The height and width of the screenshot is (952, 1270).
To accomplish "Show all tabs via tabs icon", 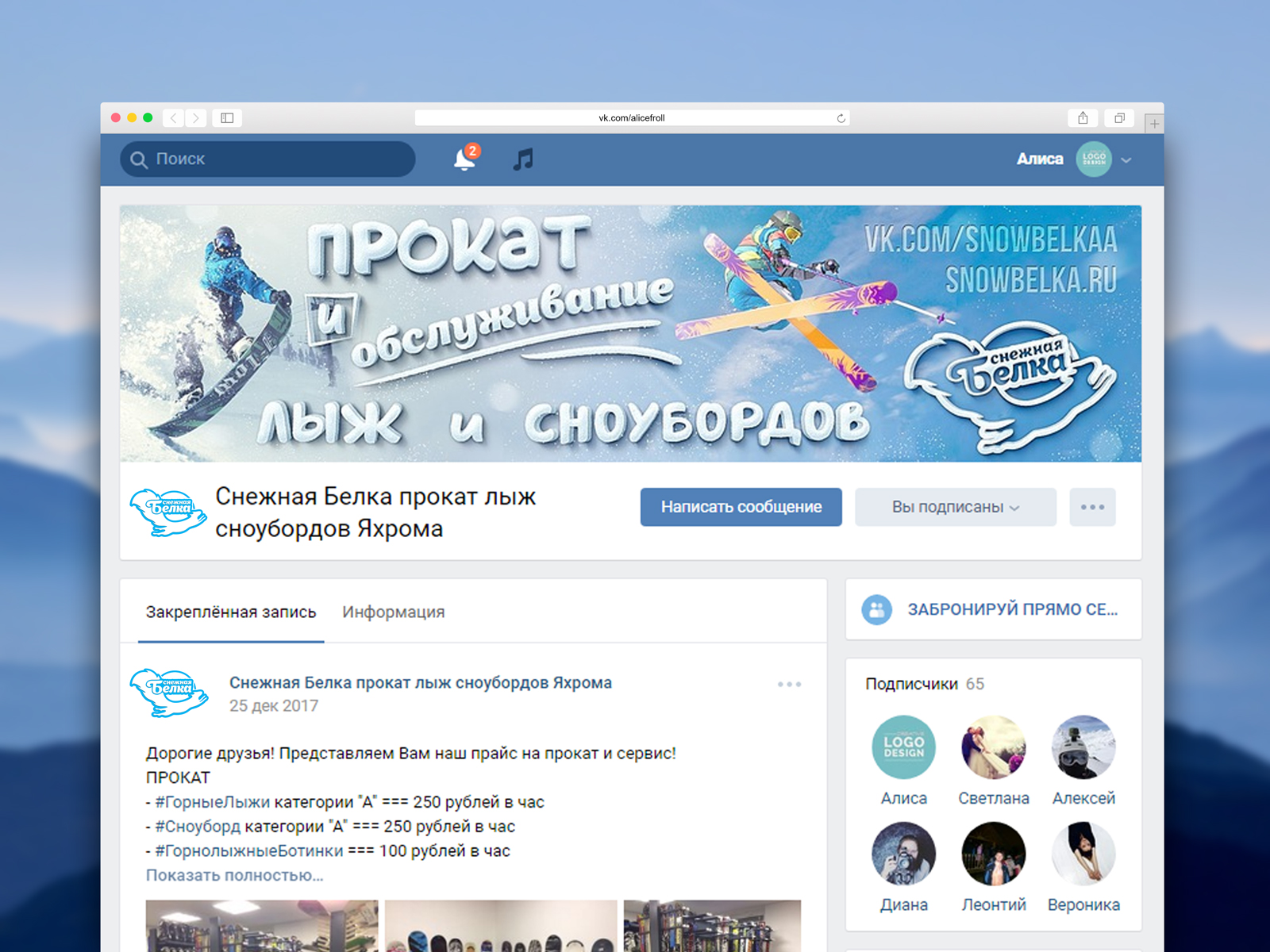I will (x=1119, y=118).
